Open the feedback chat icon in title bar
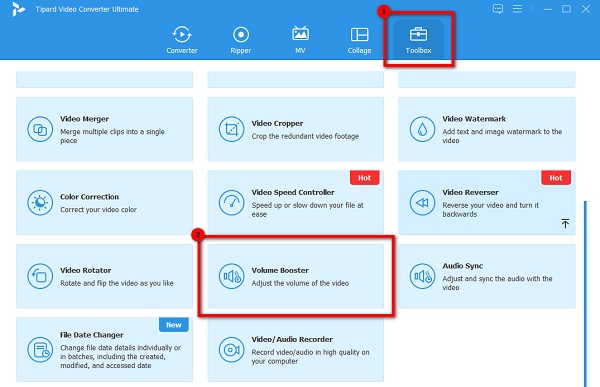 498,9
